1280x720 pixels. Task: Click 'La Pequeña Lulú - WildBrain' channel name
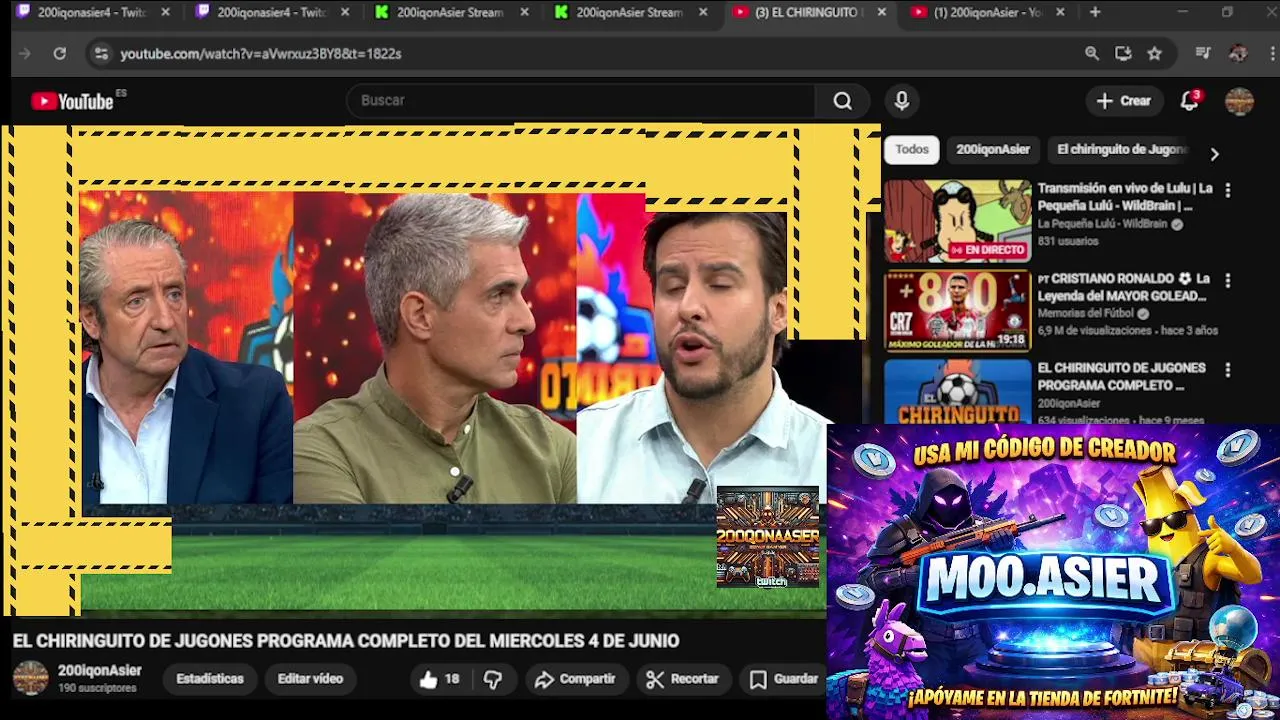click(1102, 224)
